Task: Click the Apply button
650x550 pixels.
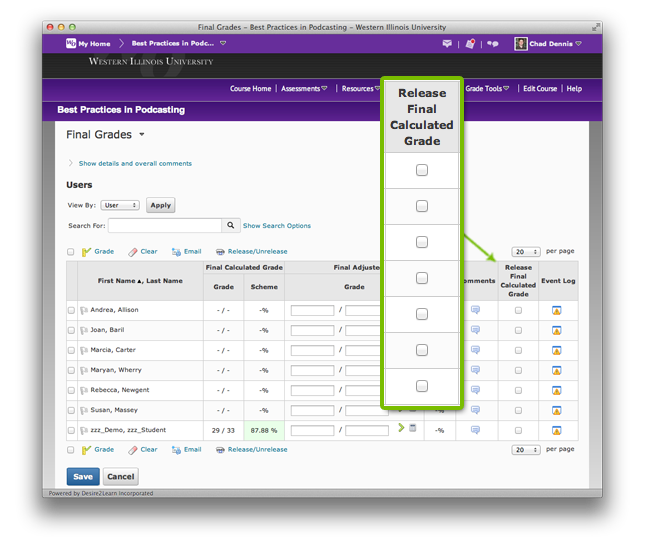Action: pyautogui.click(x=160, y=205)
